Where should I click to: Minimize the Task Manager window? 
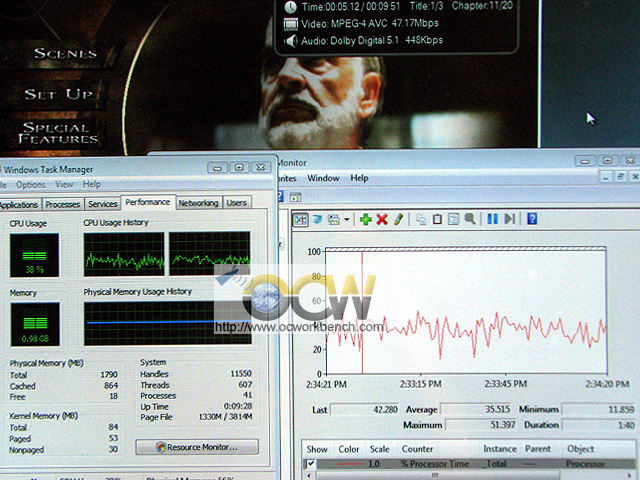[218, 168]
